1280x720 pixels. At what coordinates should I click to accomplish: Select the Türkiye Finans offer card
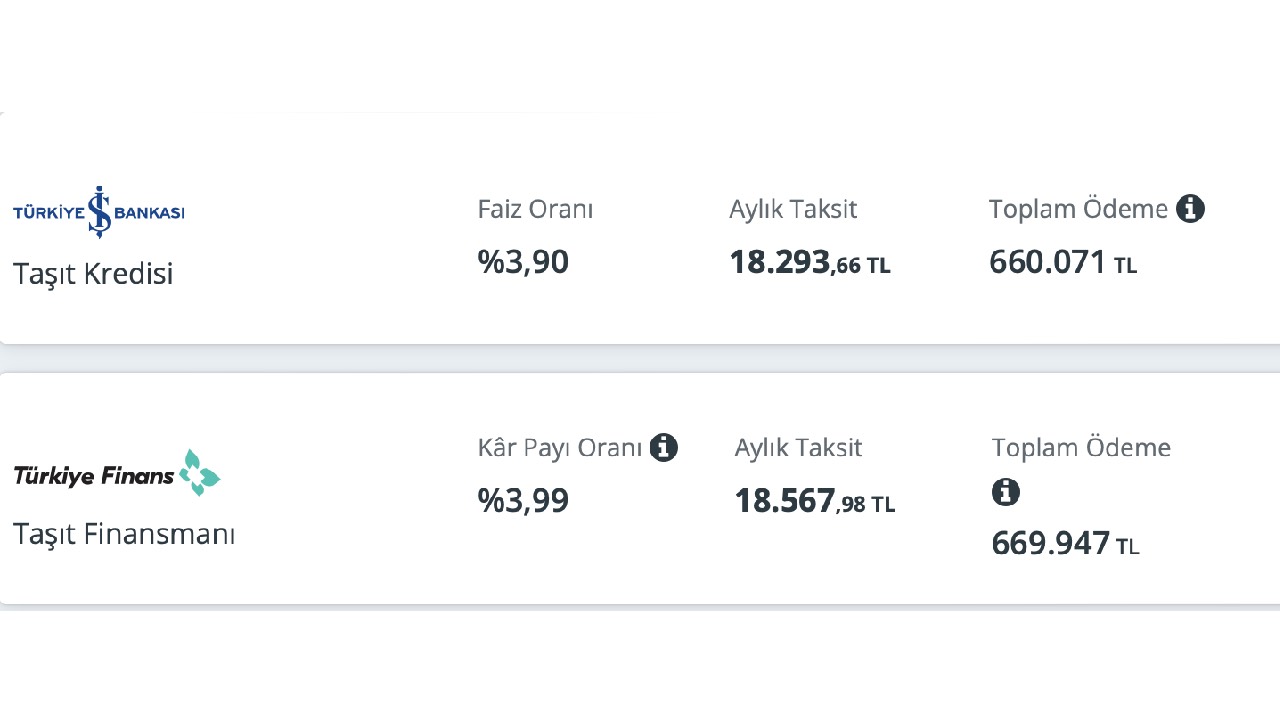pos(640,488)
